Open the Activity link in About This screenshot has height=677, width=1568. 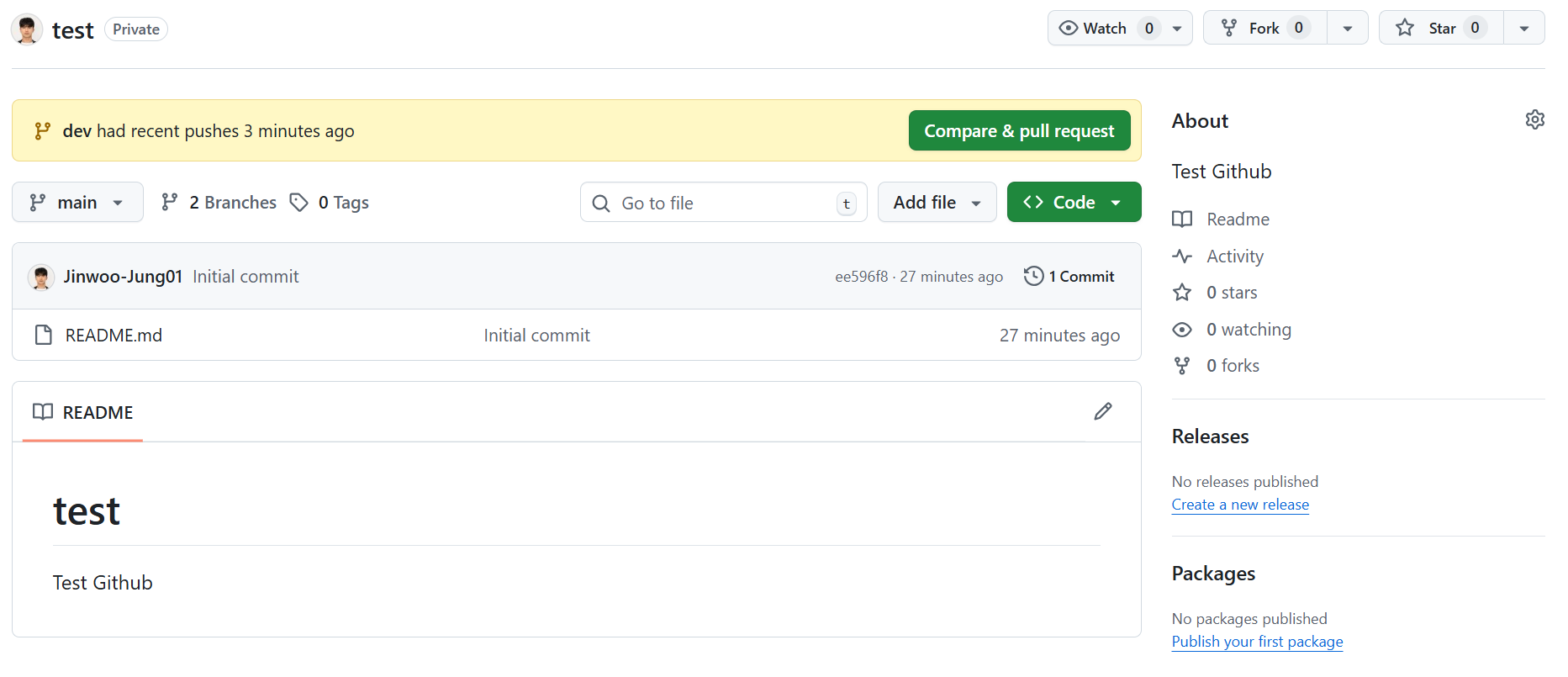1235,256
